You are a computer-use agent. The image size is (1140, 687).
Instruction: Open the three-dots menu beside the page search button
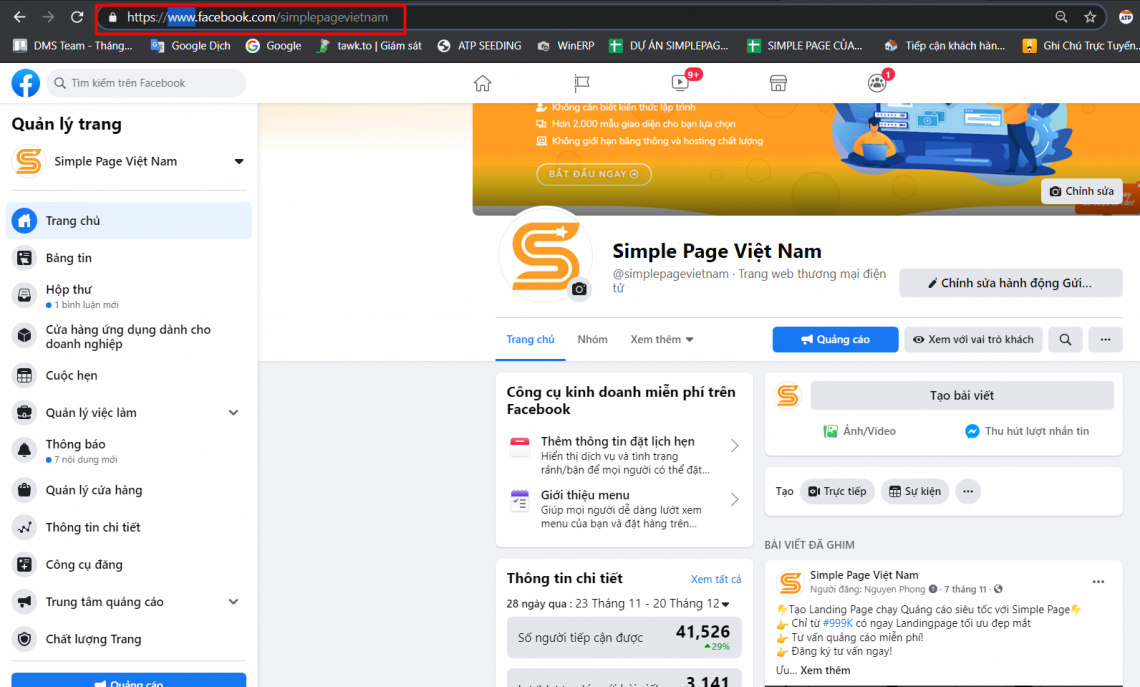pos(1105,340)
